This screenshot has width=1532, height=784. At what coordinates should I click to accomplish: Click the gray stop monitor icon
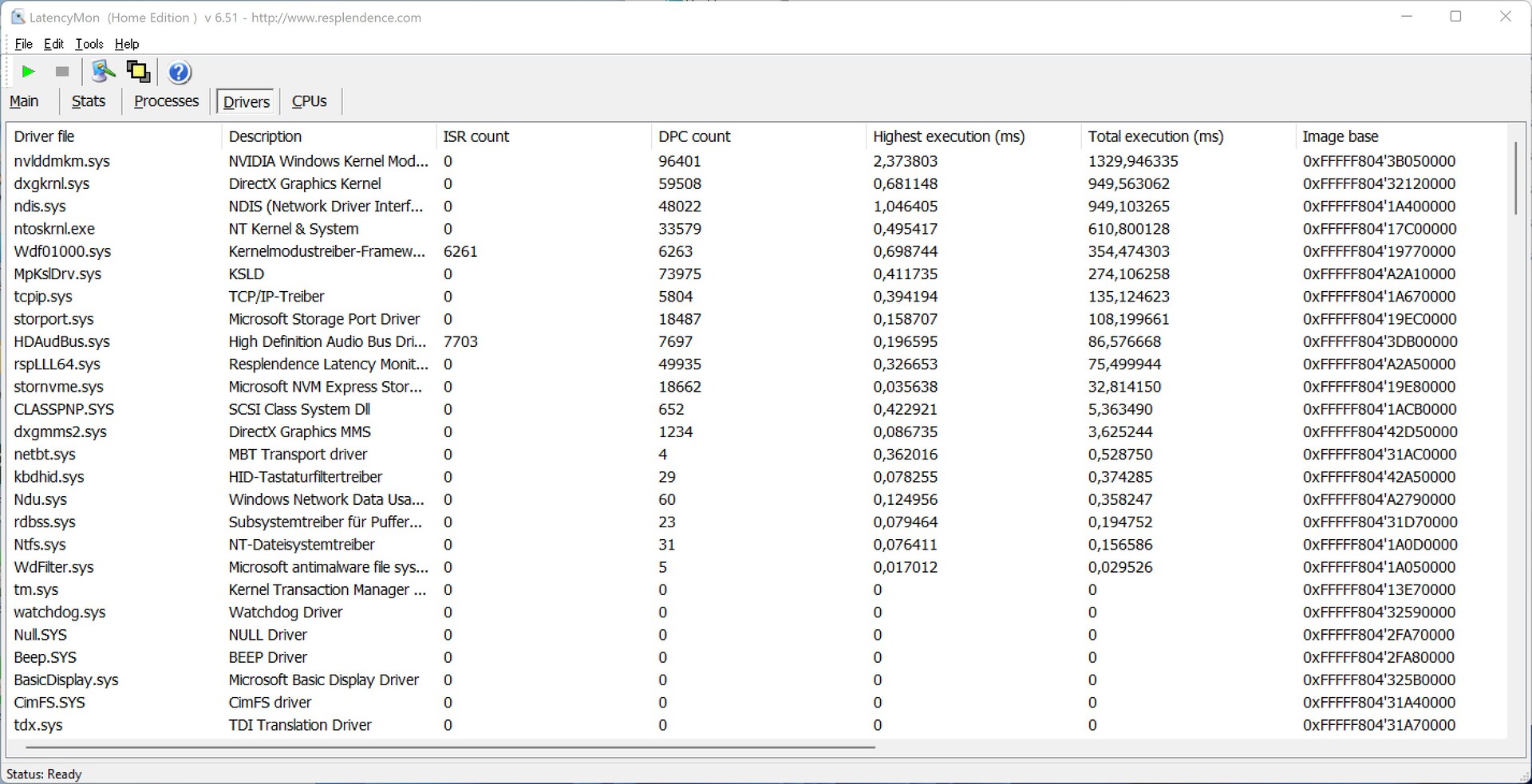click(62, 72)
